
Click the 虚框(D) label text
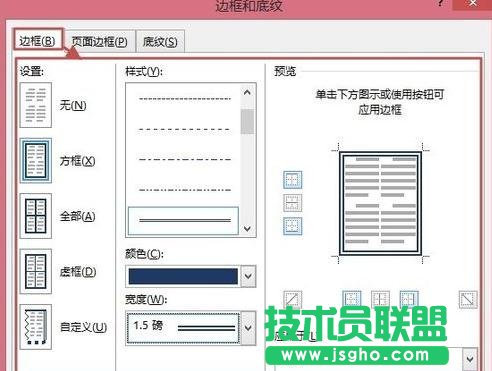pyautogui.click(x=78, y=271)
